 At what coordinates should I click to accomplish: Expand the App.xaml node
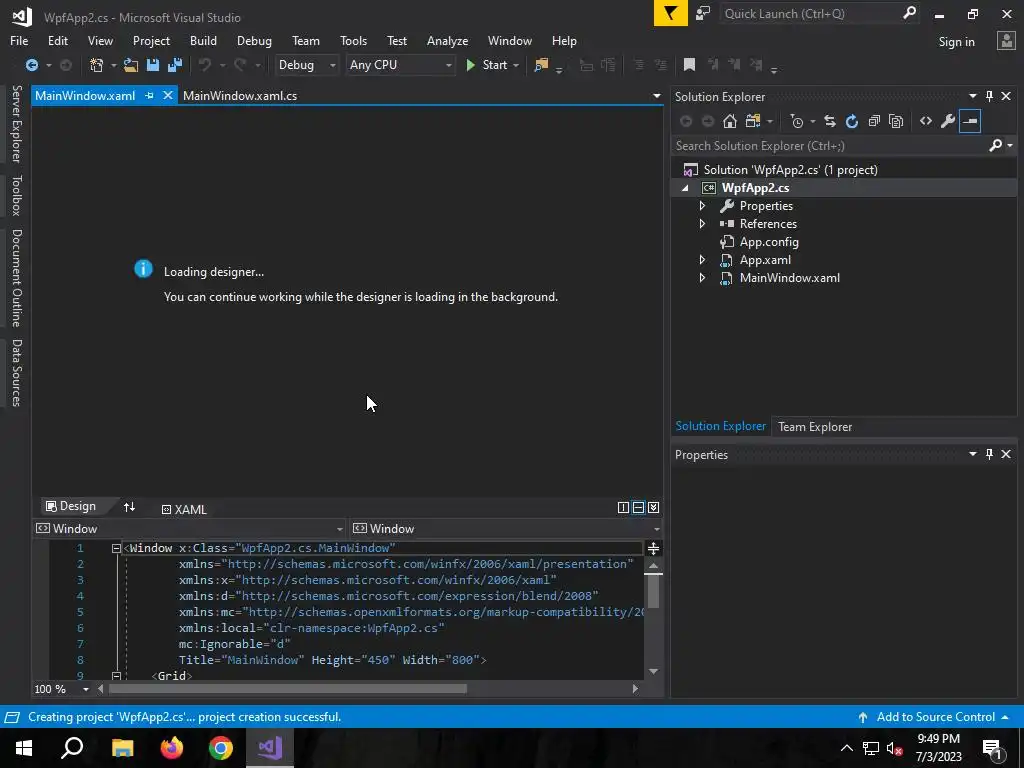(702, 259)
